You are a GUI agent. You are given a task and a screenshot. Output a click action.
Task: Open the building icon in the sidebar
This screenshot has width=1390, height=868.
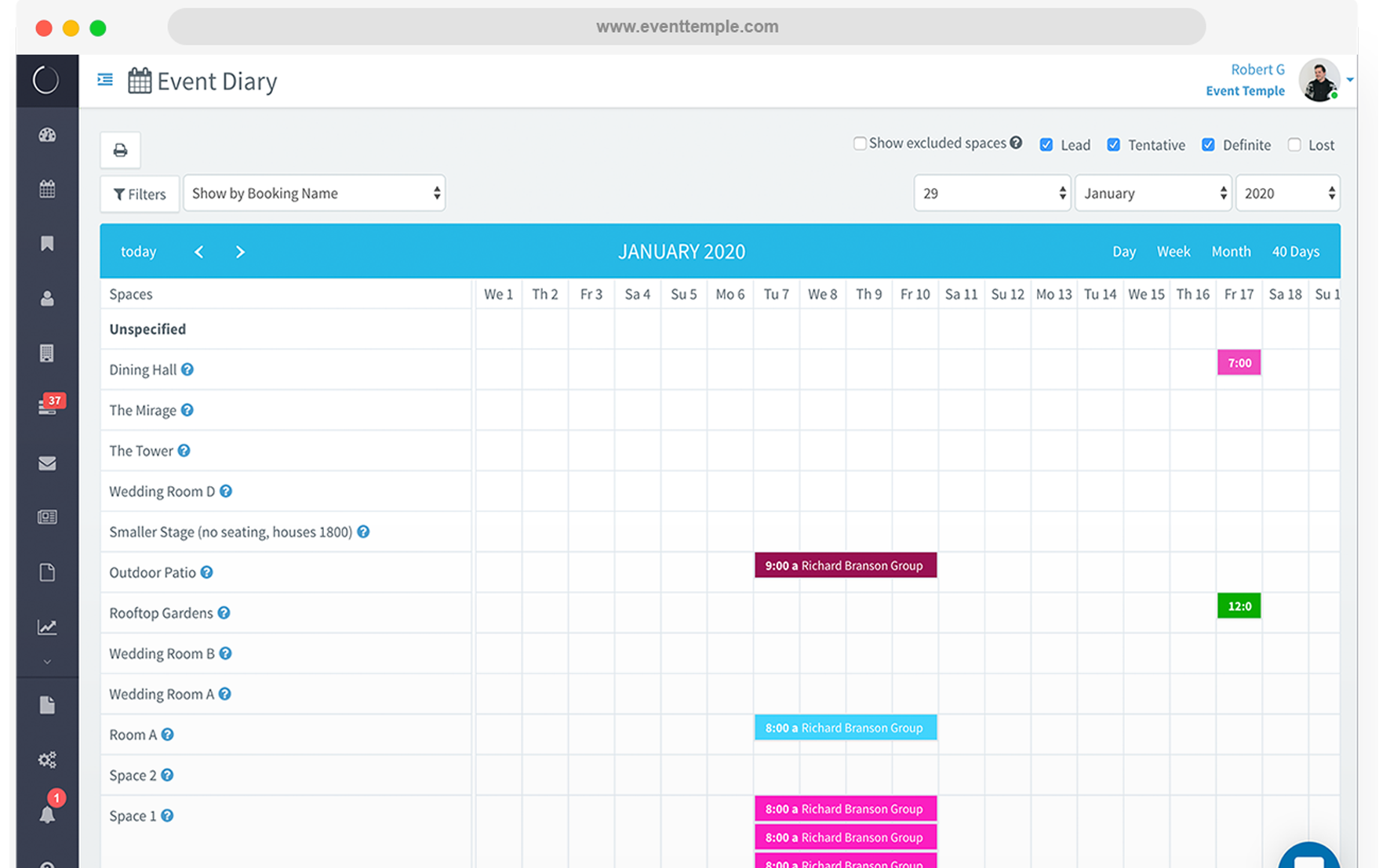point(47,354)
